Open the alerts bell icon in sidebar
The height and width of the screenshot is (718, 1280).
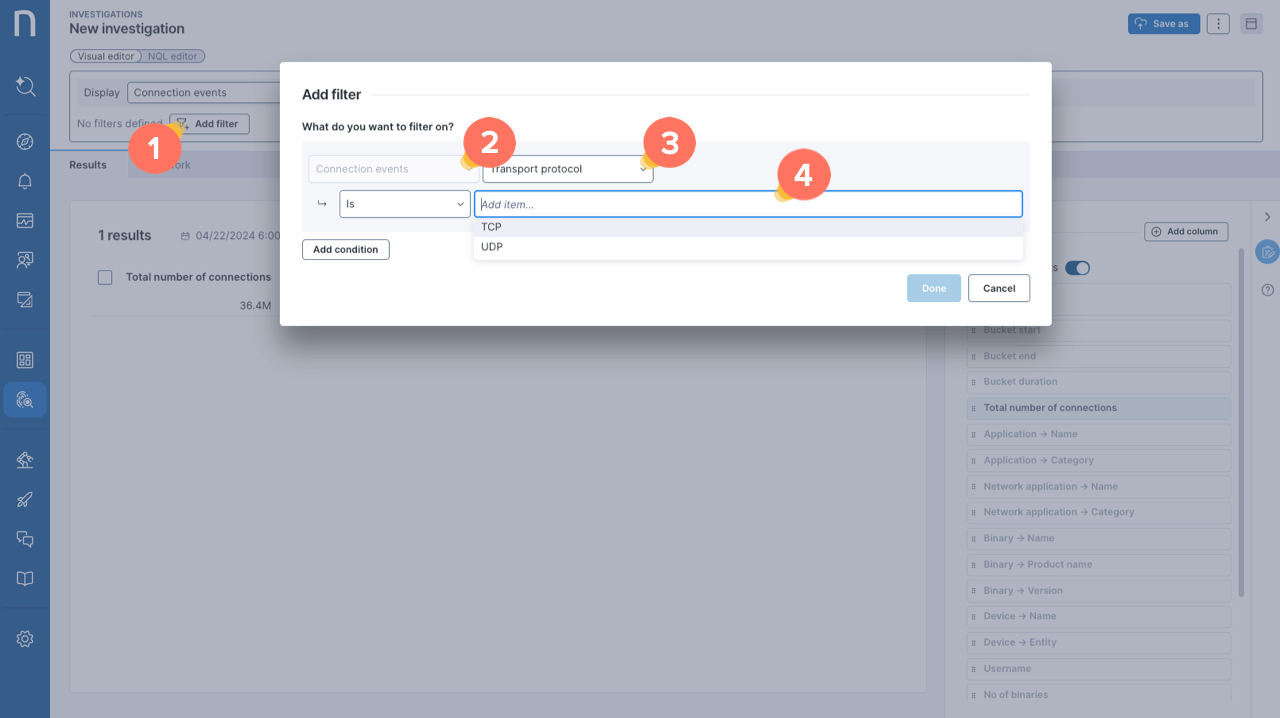(25, 181)
